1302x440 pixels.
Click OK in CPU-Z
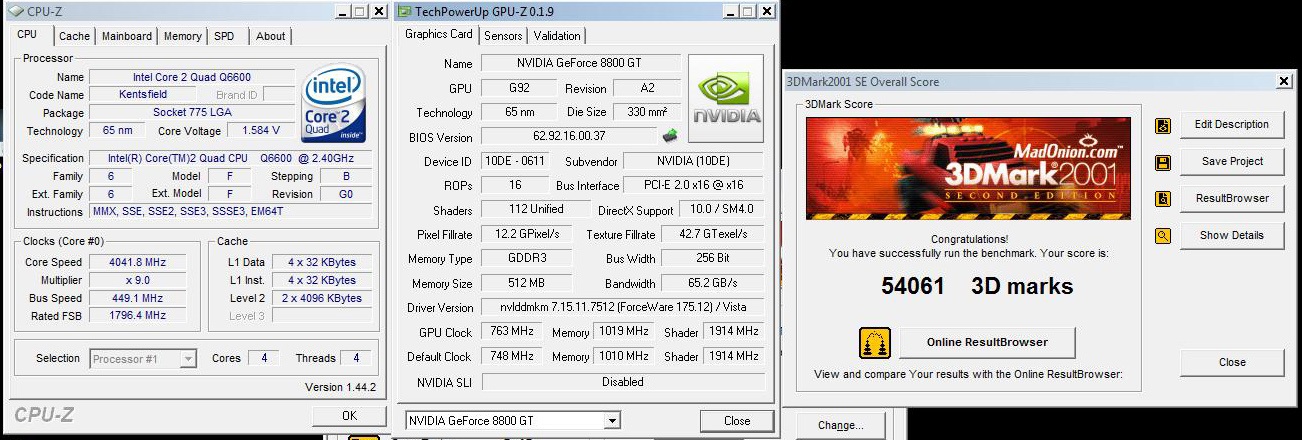(x=349, y=415)
